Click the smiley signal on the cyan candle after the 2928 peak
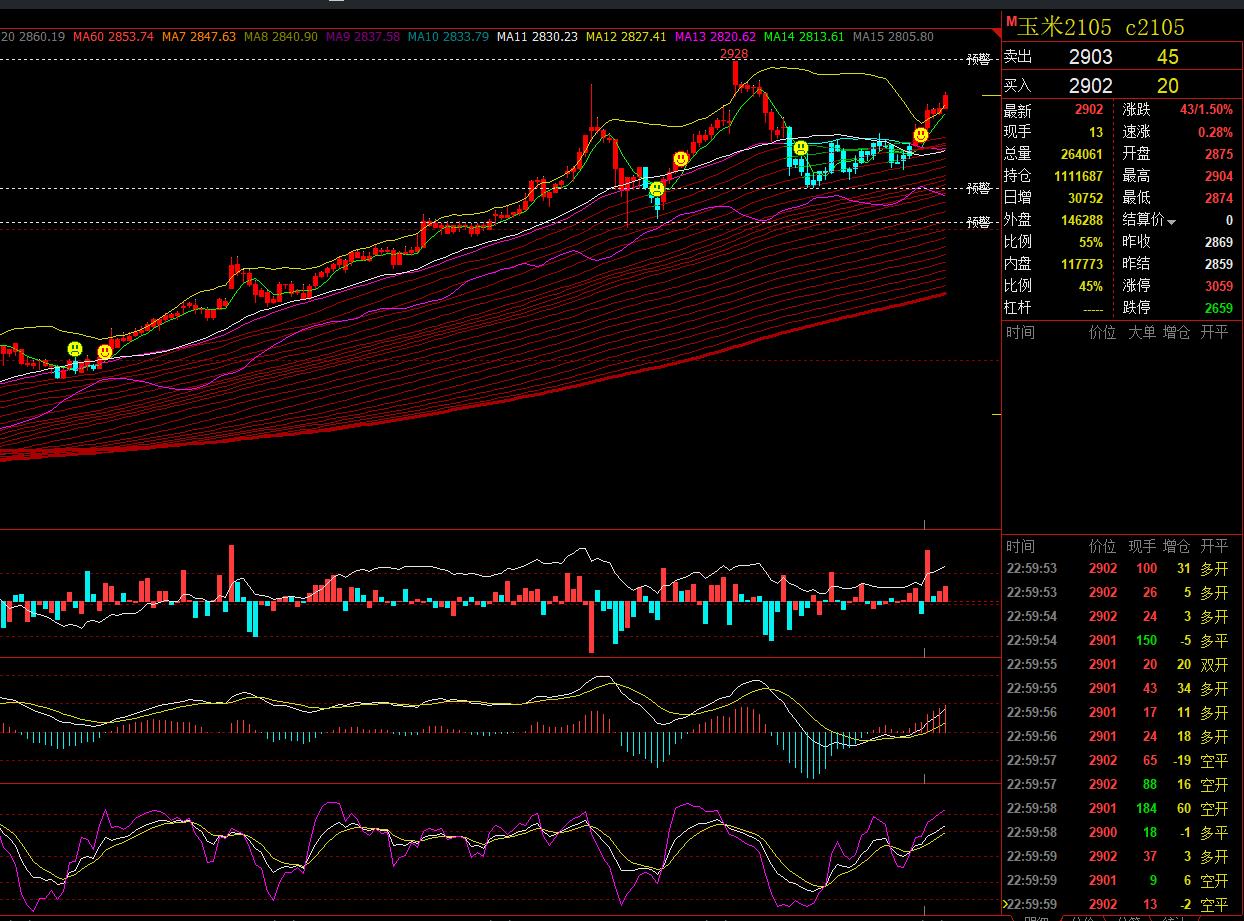1244x921 pixels. [800, 148]
